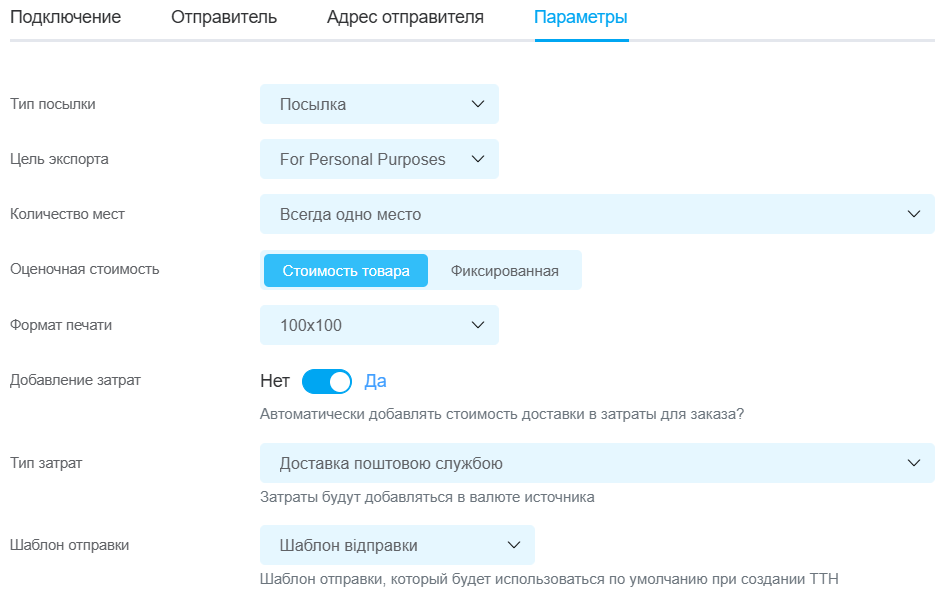Choose Фиксированная valuation option
Screen dimensions: 947x605
click(504, 270)
